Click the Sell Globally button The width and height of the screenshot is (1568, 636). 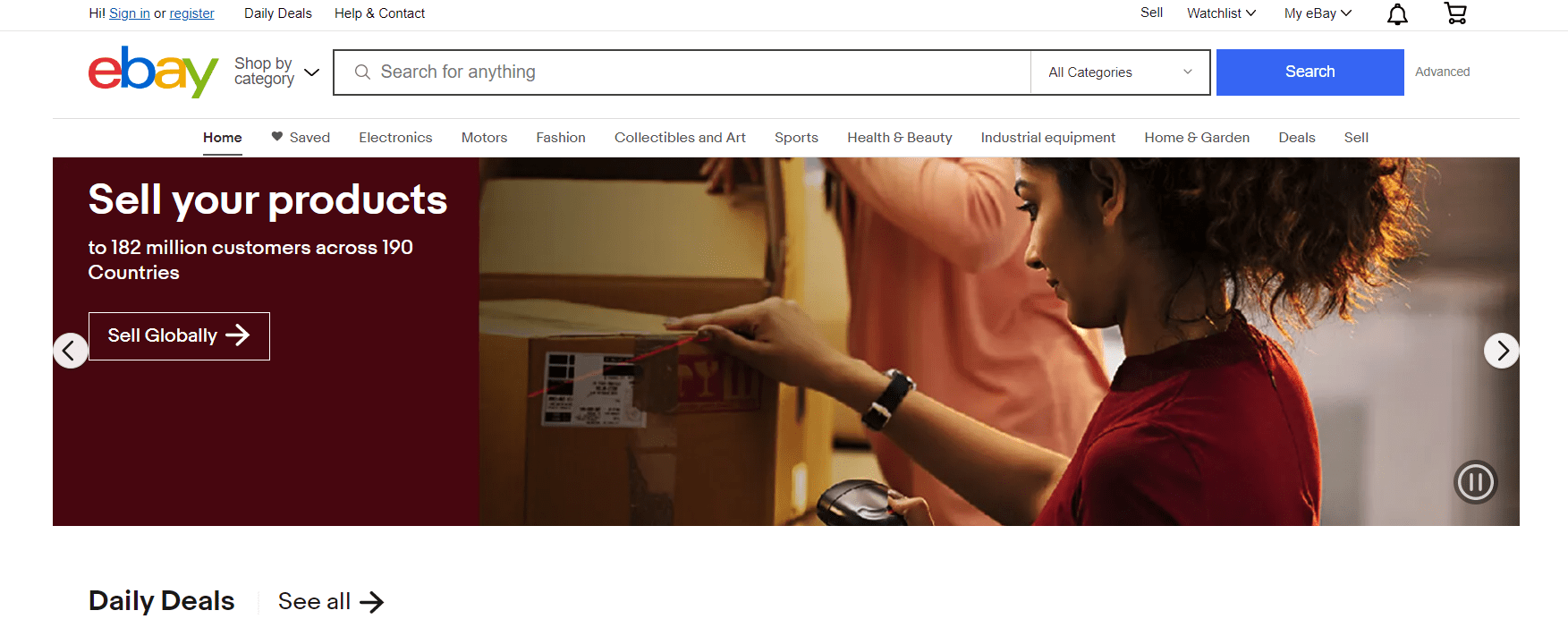click(179, 336)
